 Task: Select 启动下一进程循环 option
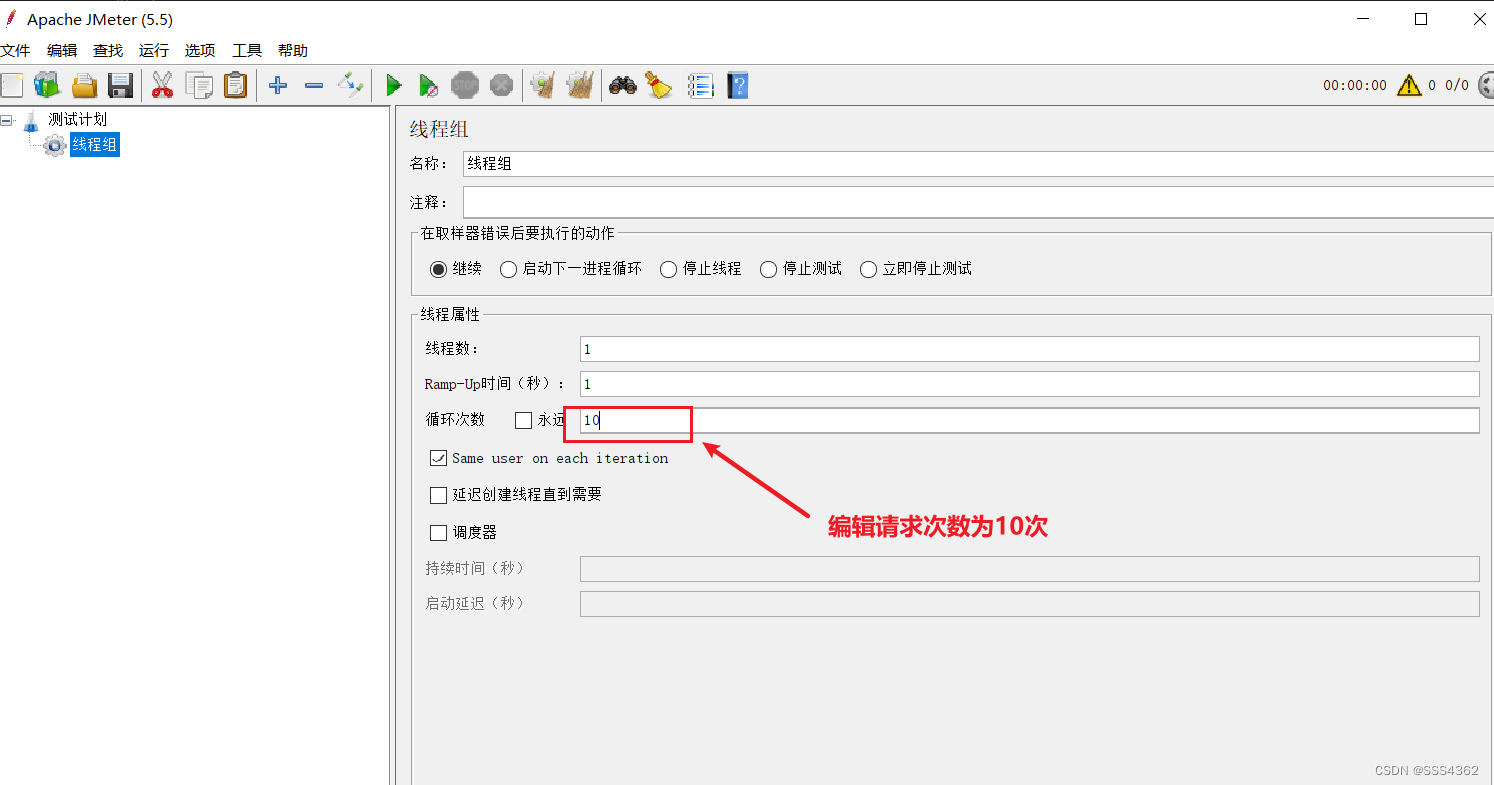click(508, 269)
